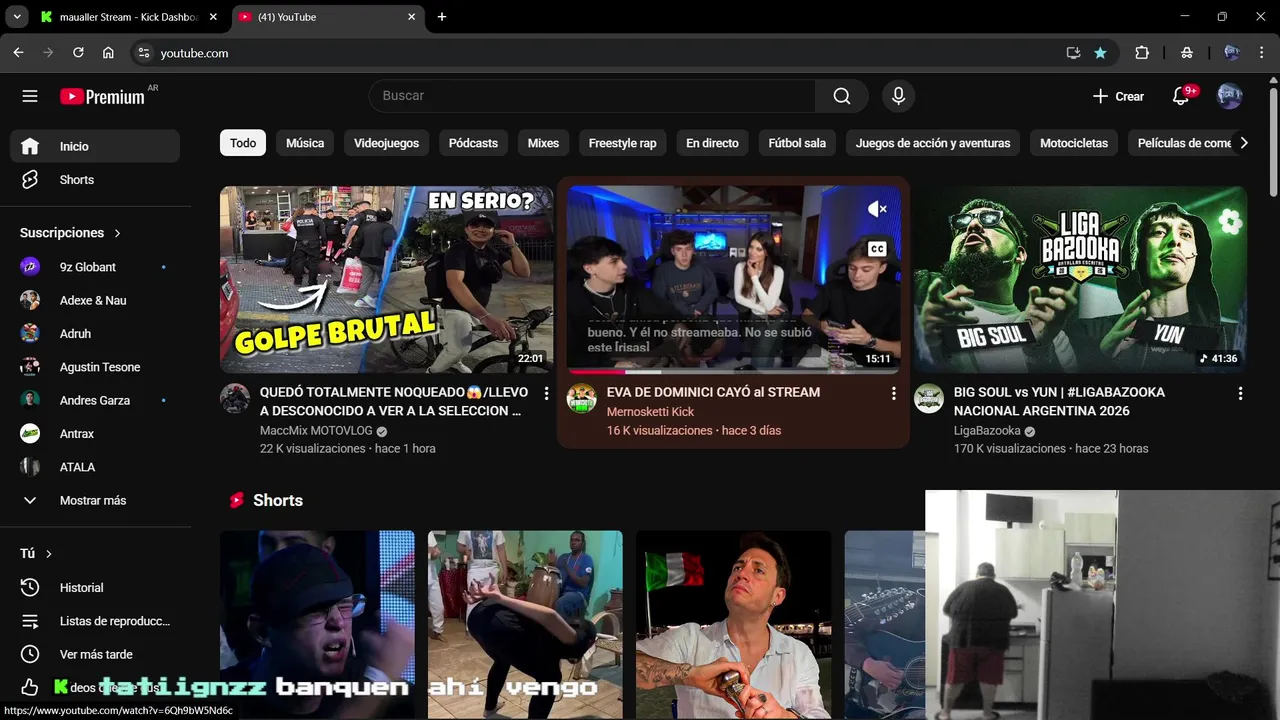
Task: Expand Mostrar más subscriptions
Action: pos(95,500)
